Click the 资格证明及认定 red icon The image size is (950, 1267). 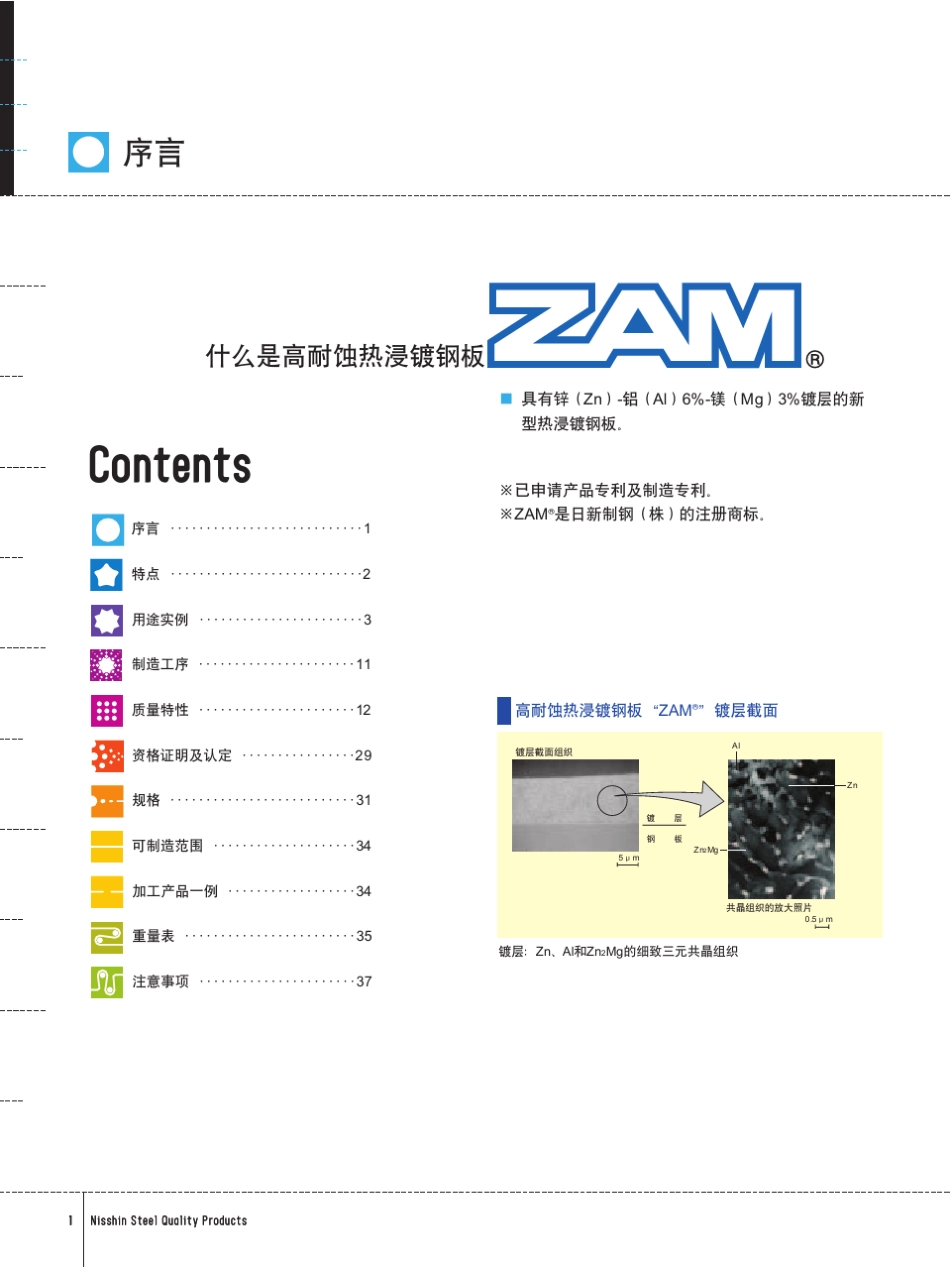pos(107,755)
